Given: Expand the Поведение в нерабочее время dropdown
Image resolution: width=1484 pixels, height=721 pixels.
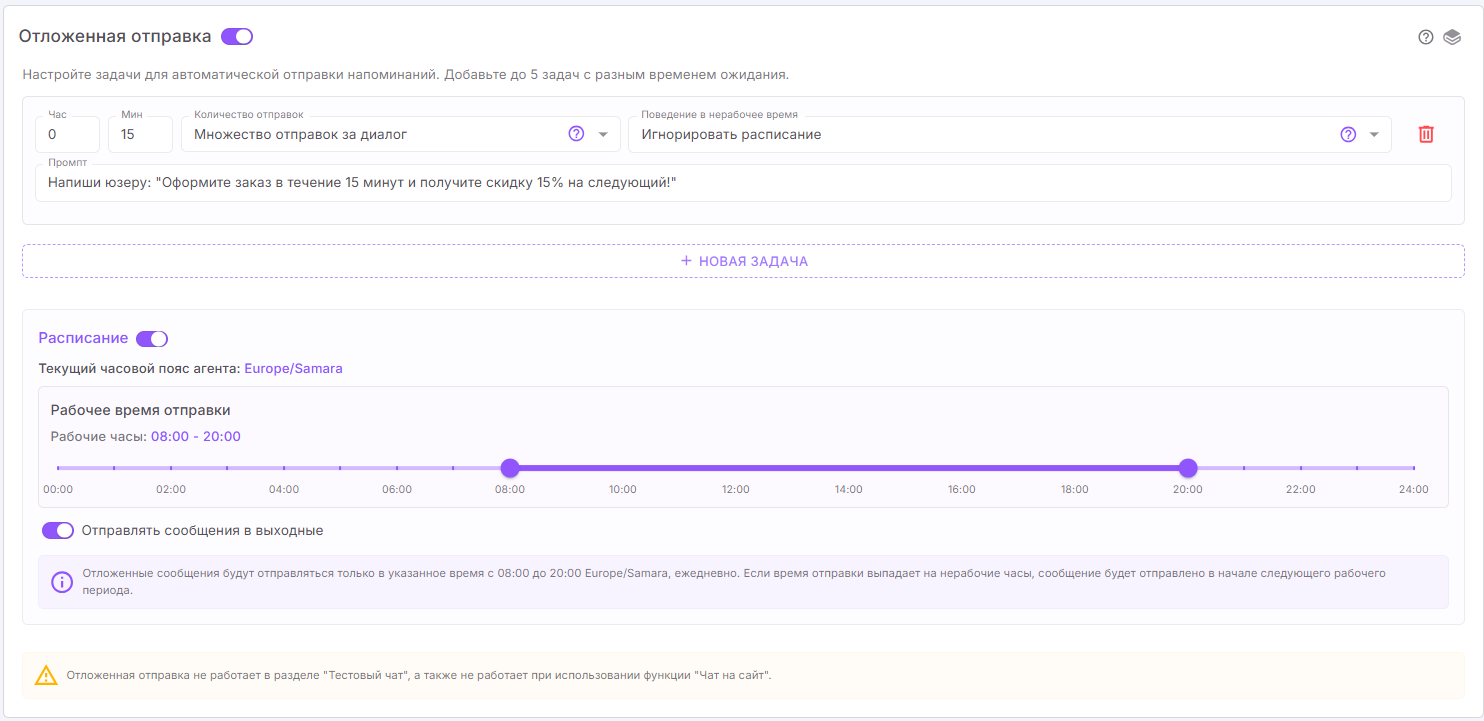Looking at the screenshot, I should [1374, 135].
